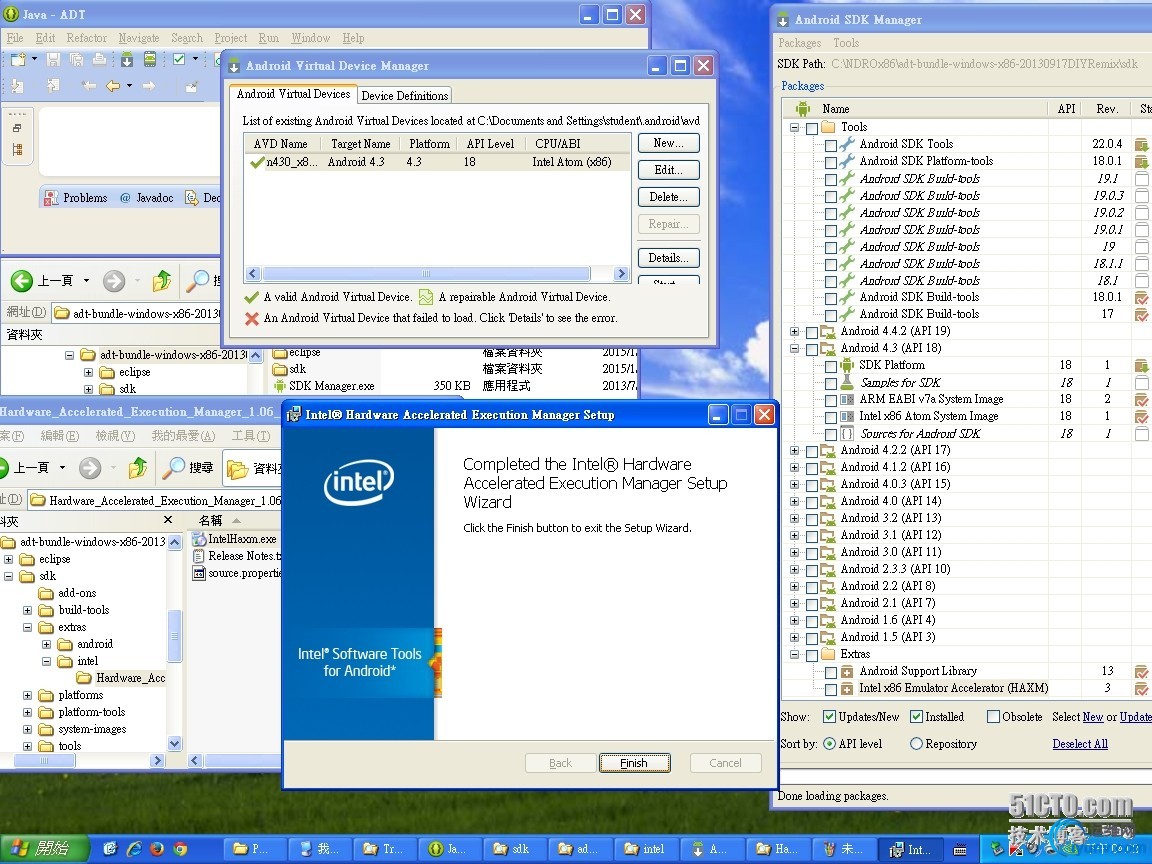Switch to the Device Definitions tab
The image size is (1152, 864).
click(404, 96)
